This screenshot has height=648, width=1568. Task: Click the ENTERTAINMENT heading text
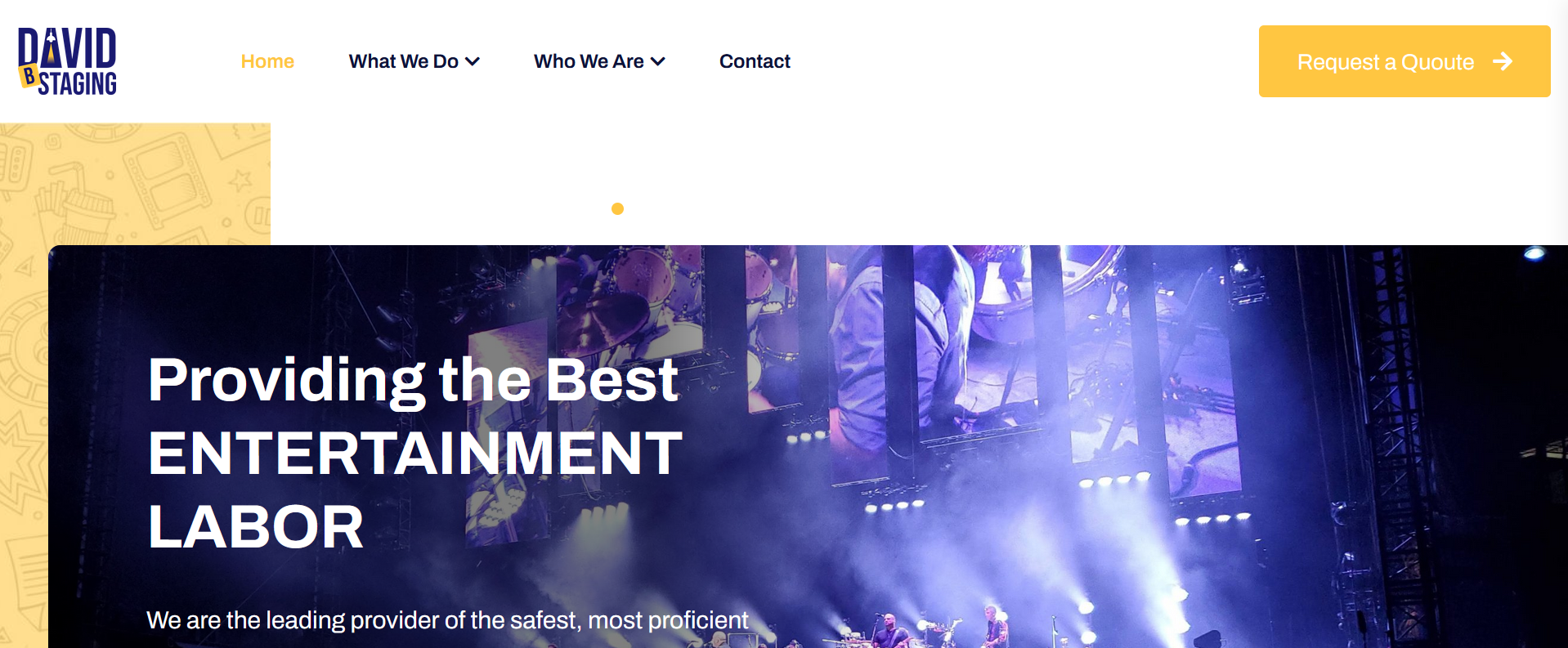(x=414, y=453)
